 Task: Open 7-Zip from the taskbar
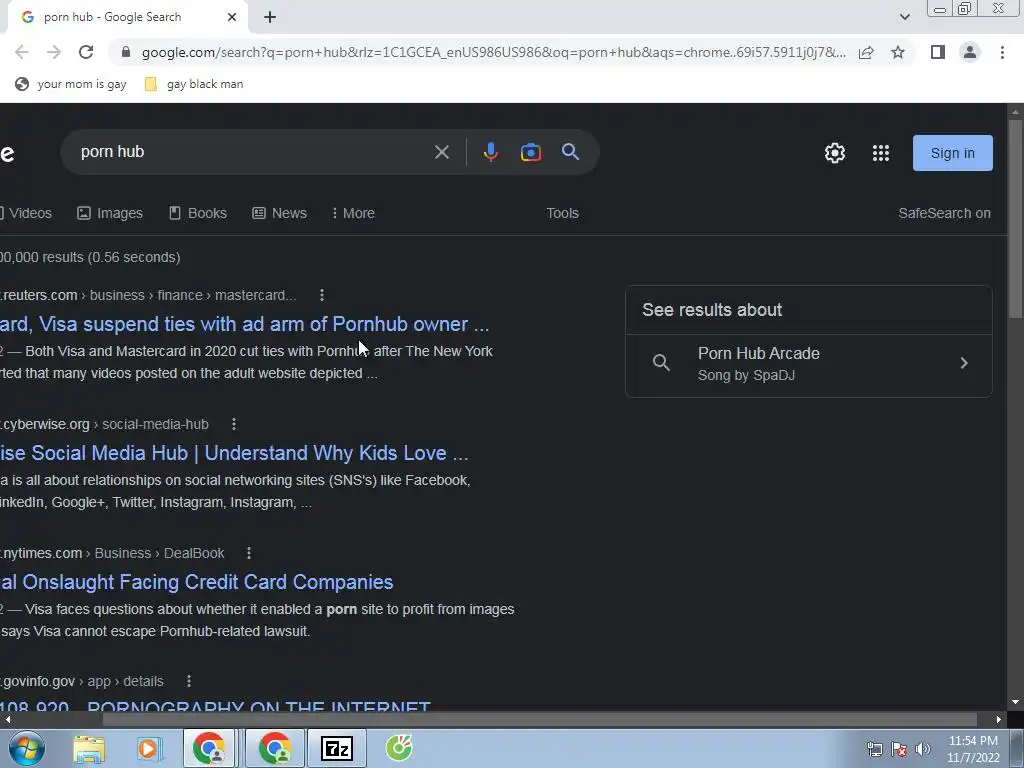[337, 748]
